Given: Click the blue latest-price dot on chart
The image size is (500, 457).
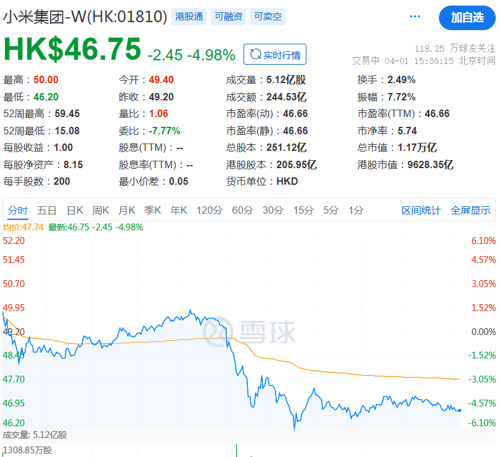Looking at the screenshot, I should (x=460, y=410).
